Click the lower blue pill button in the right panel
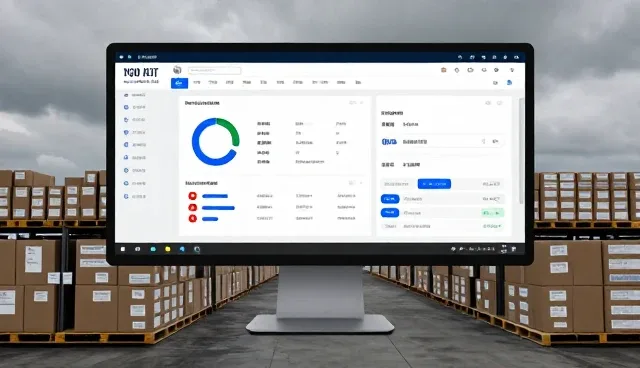Viewport: 640px width, 368px height. tap(390, 213)
